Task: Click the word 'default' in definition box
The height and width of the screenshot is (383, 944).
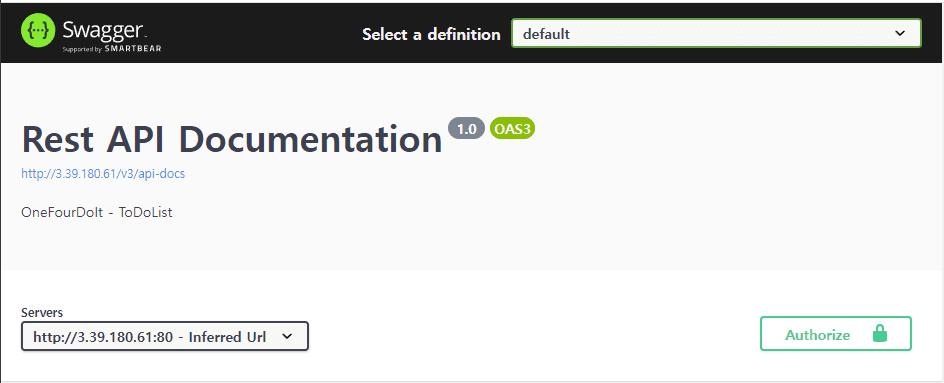Action: [x=546, y=34]
